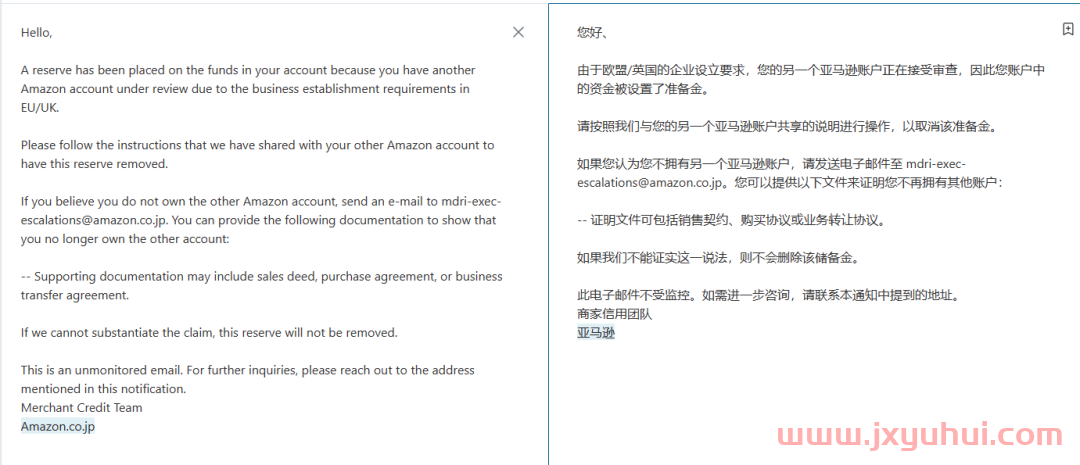Close the English email panel with X
The width and height of the screenshot is (1080, 465).
click(x=519, y=32)
